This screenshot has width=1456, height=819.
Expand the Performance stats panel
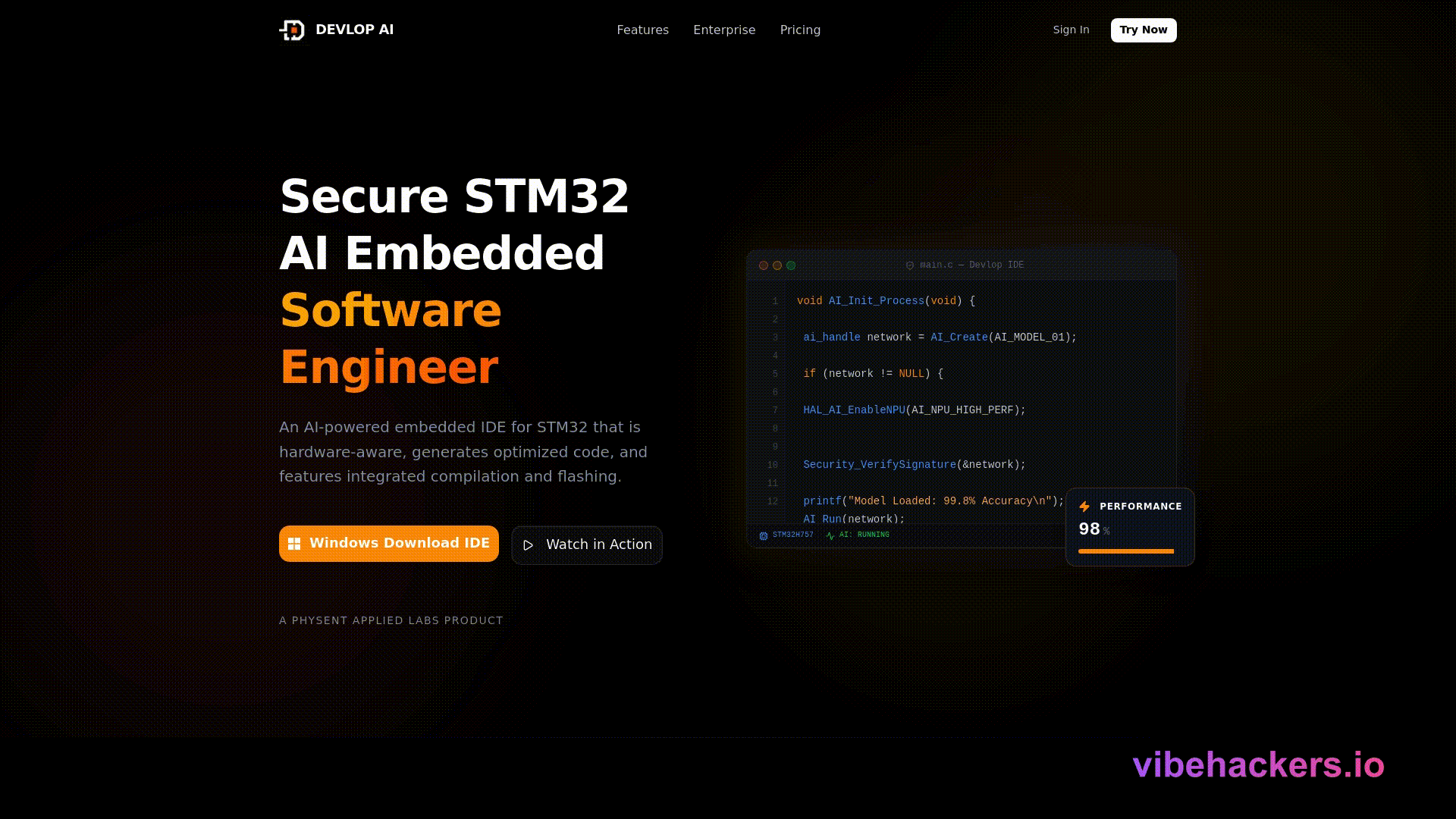(1130, 527)
